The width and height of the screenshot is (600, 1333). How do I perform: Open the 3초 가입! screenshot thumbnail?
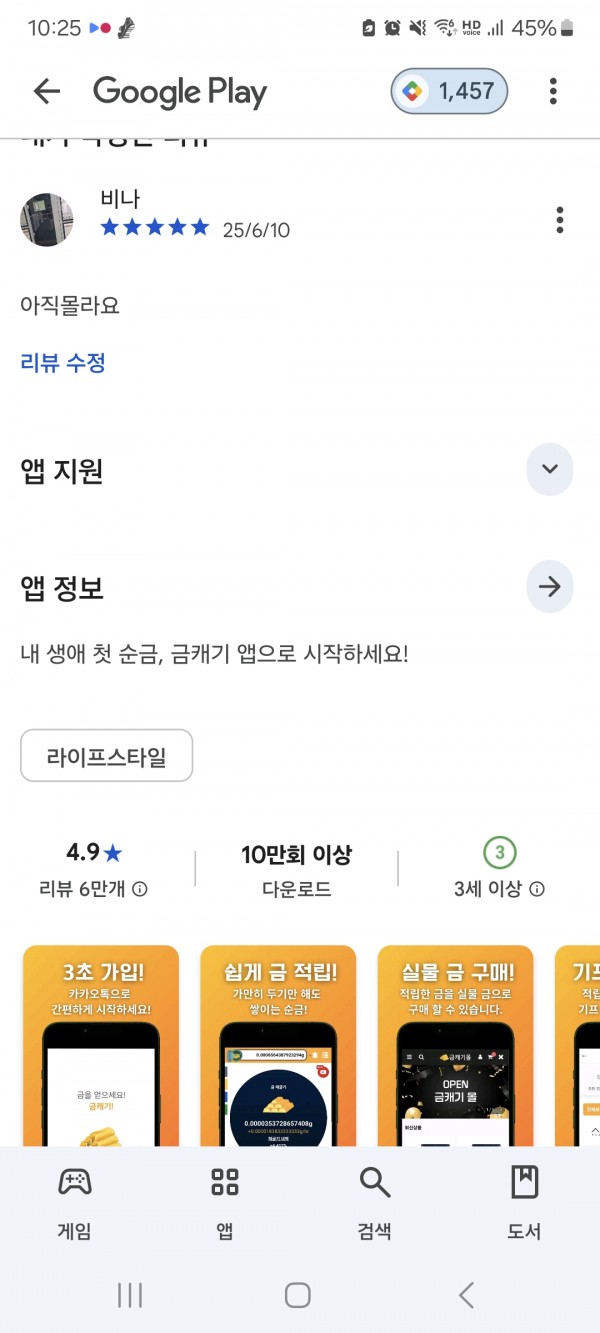[101, 1046]
